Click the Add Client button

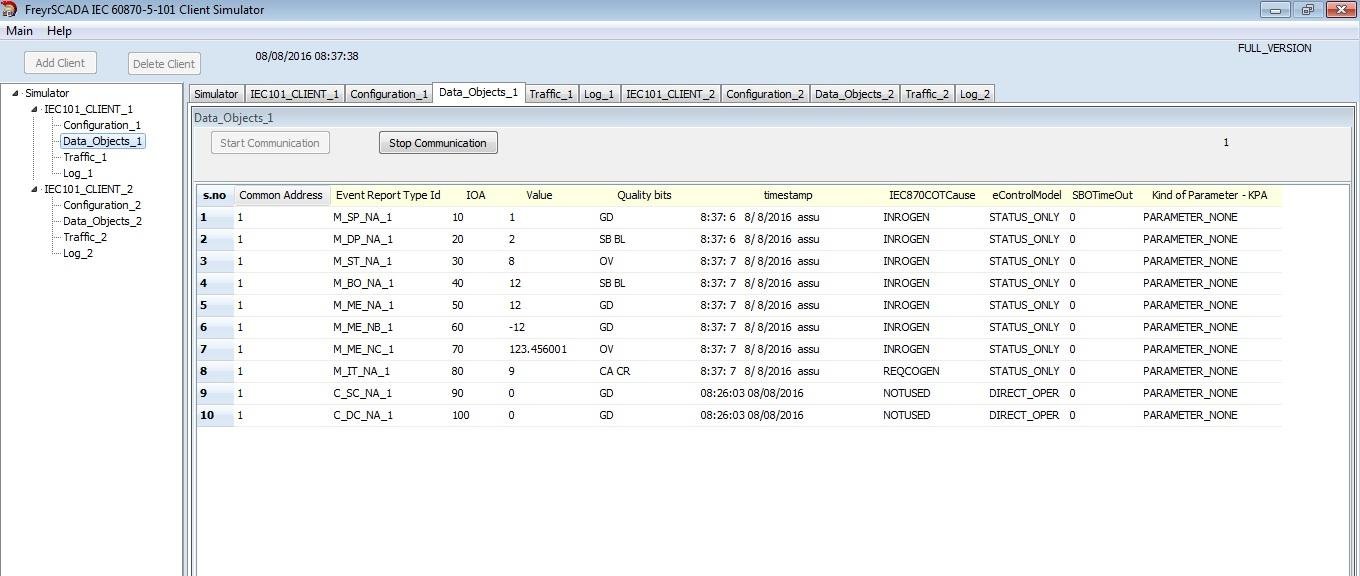(x=60, y=63)
